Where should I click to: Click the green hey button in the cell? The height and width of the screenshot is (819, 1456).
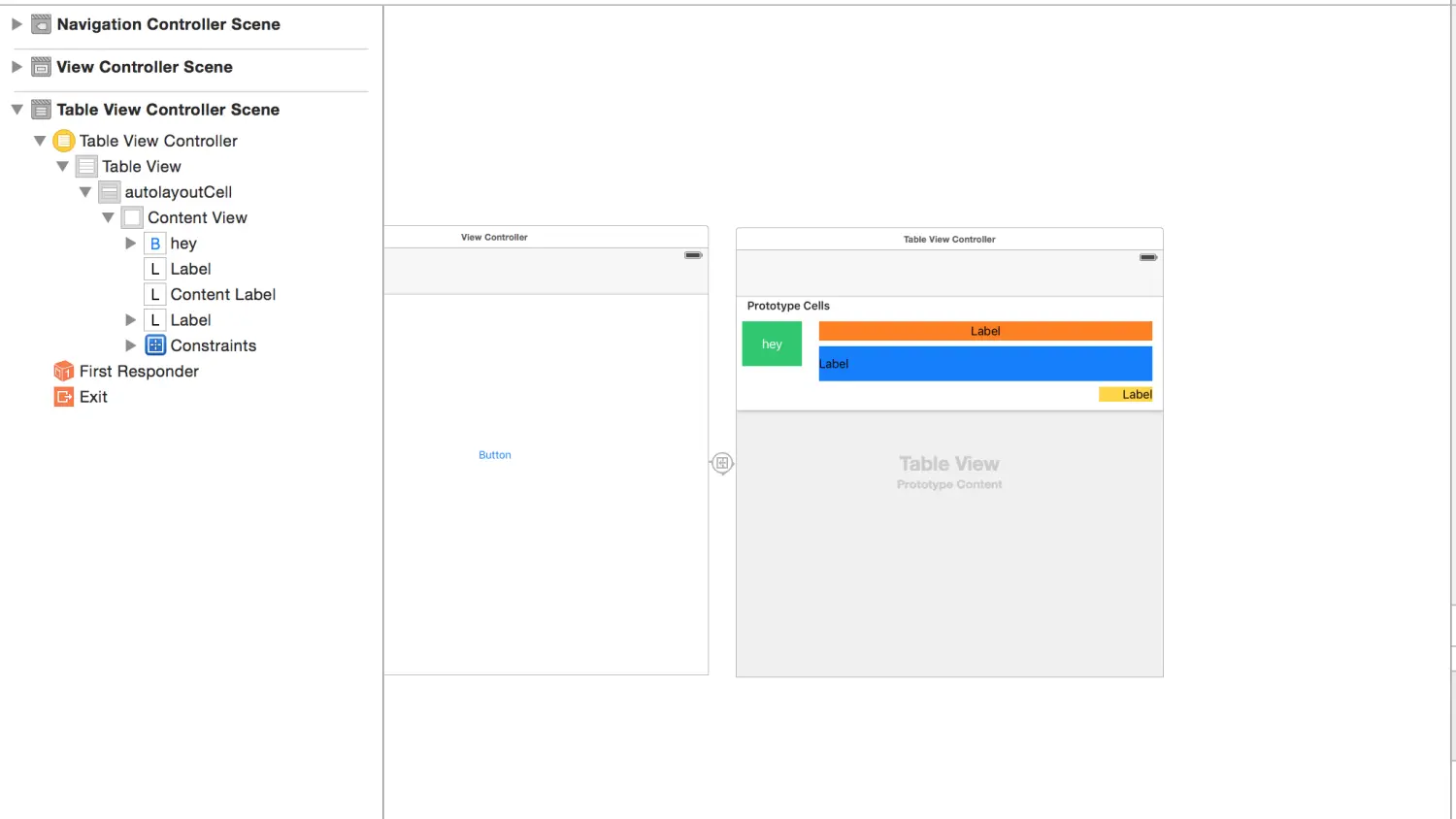(772, 344)
